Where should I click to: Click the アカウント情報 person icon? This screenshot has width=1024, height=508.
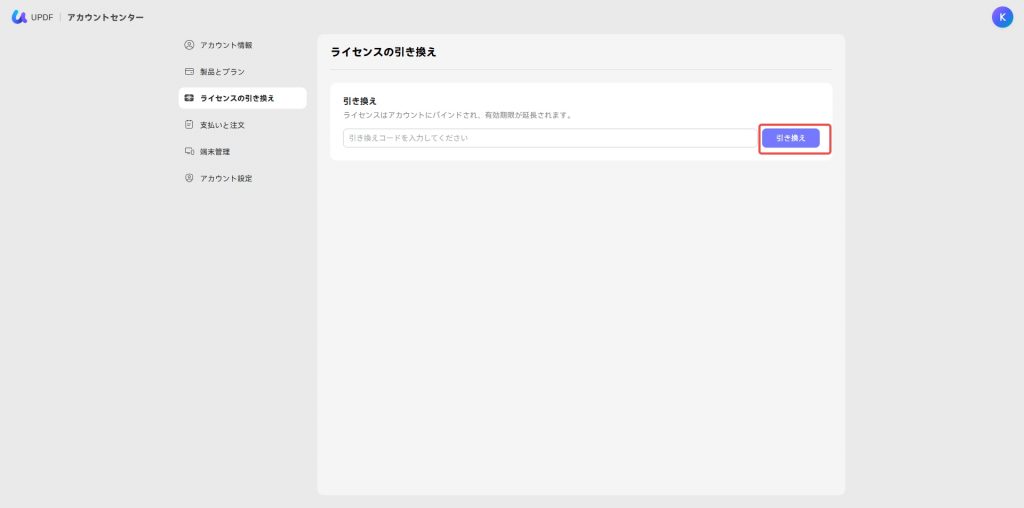click(189, 45)
